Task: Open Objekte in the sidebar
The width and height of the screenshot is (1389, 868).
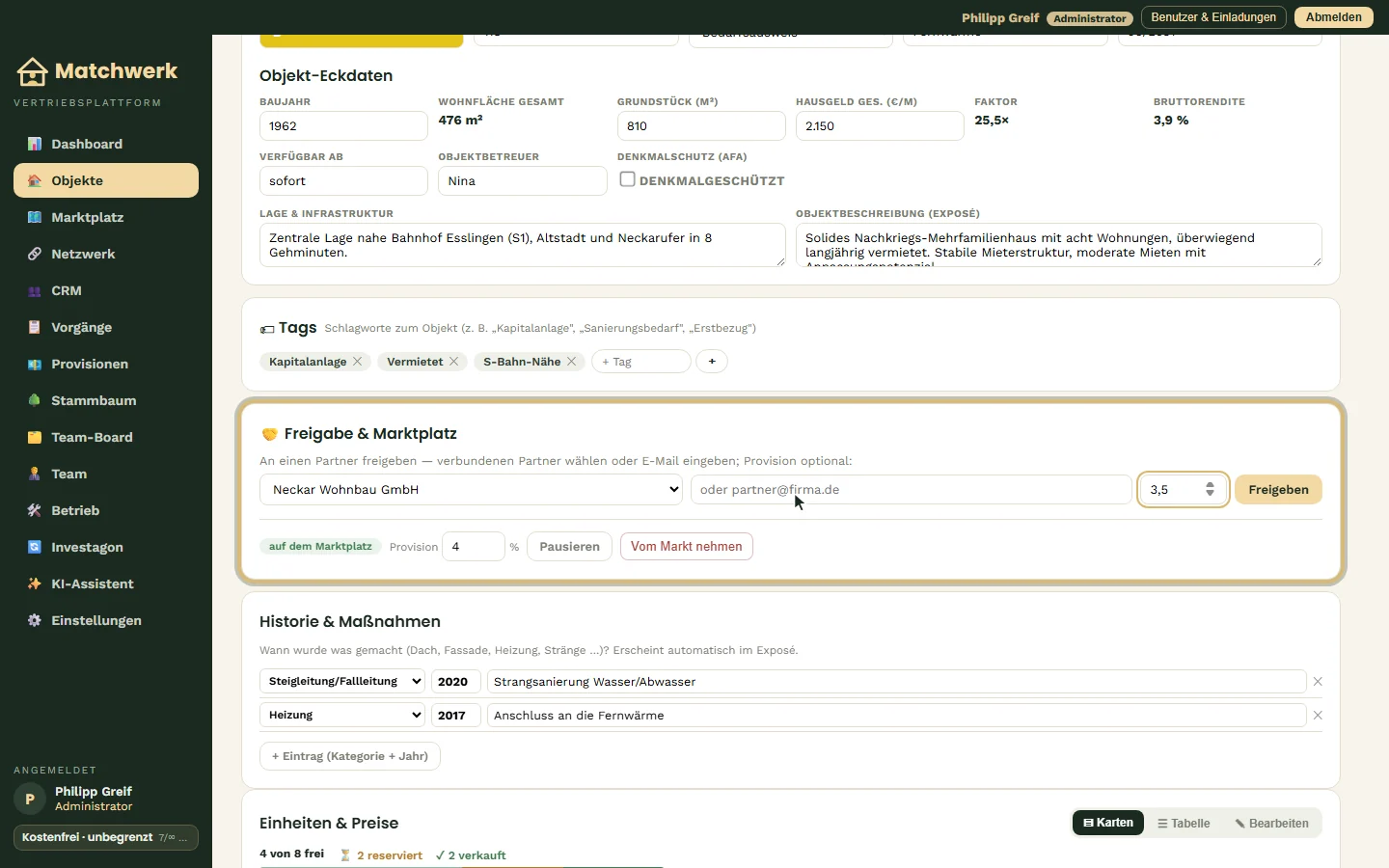Action: pos(106,180)
